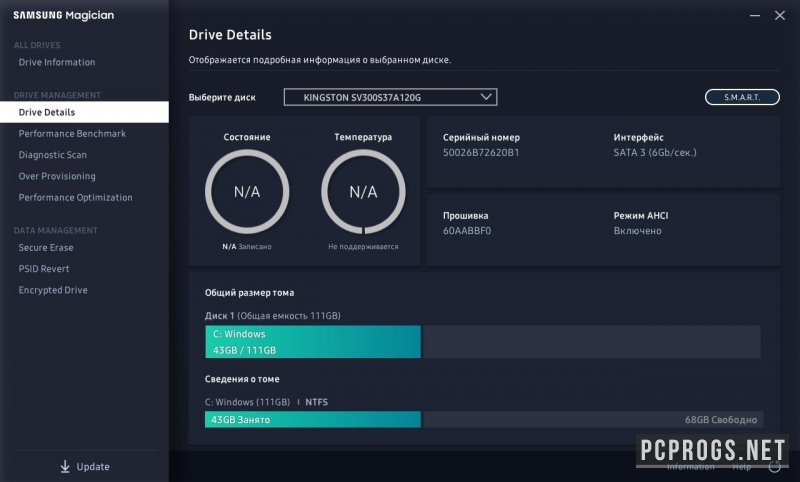The height and width of the screenshot is (482, 800).
Task: Open the KINGSTON SV300S37A120G drive selector
Action: click(x=390, y=97)
